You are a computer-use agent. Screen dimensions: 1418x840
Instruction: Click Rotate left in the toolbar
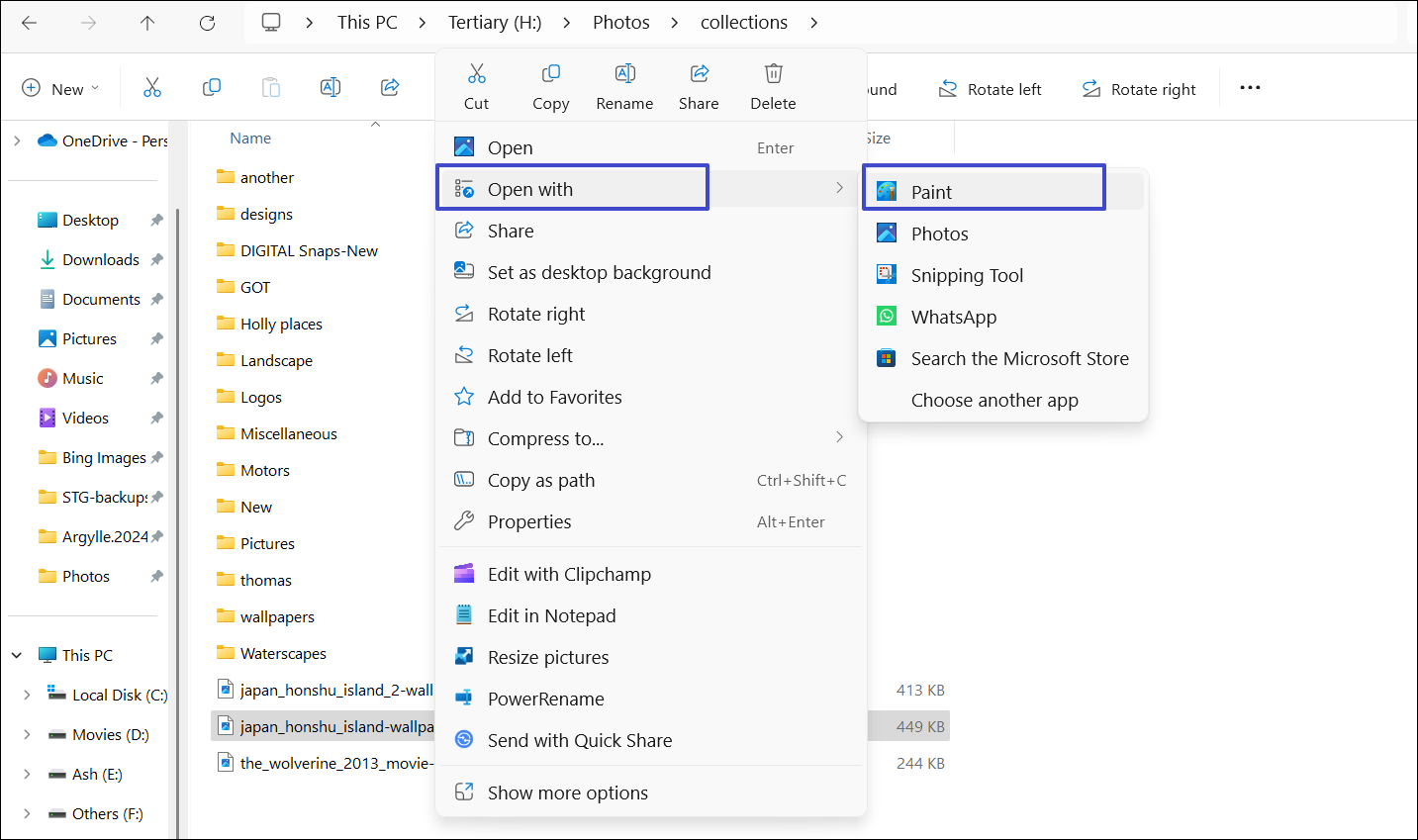coord(990,89)
